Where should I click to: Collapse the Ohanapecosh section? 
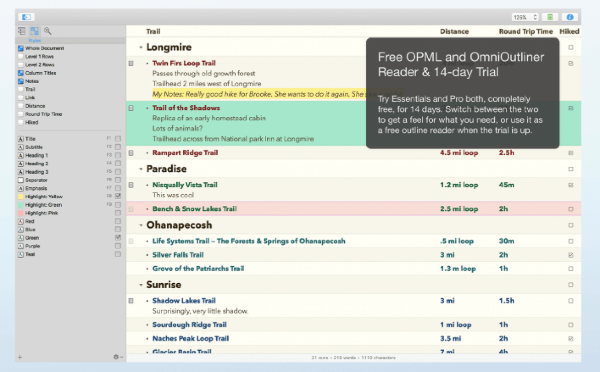141,225
